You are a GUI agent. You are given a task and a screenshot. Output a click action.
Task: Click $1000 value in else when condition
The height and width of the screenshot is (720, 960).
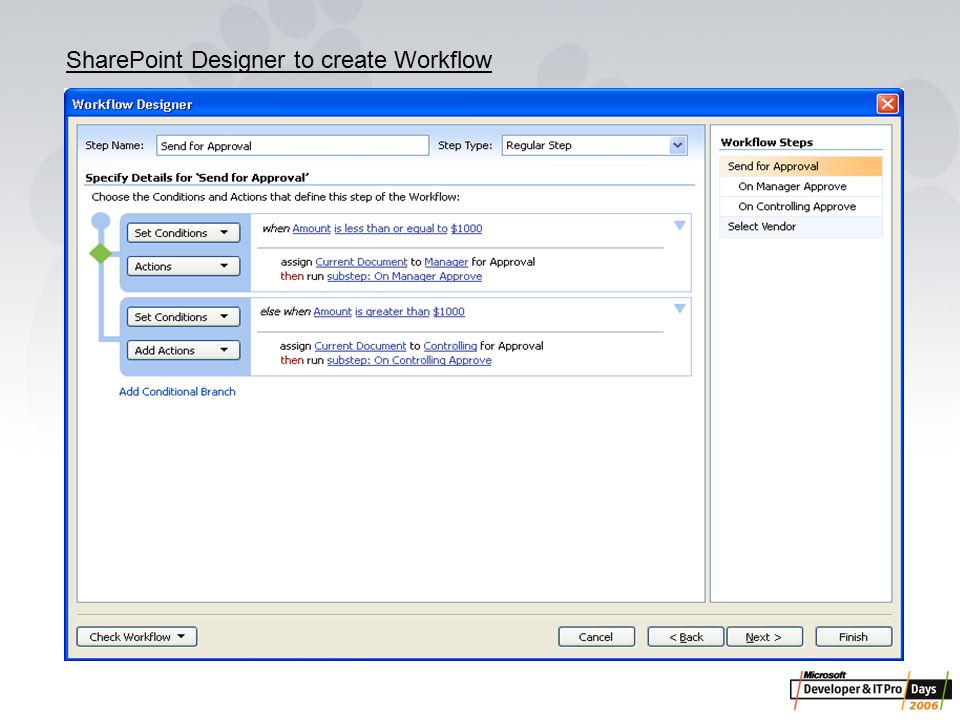pyautogui.click(x=449, y=312)
